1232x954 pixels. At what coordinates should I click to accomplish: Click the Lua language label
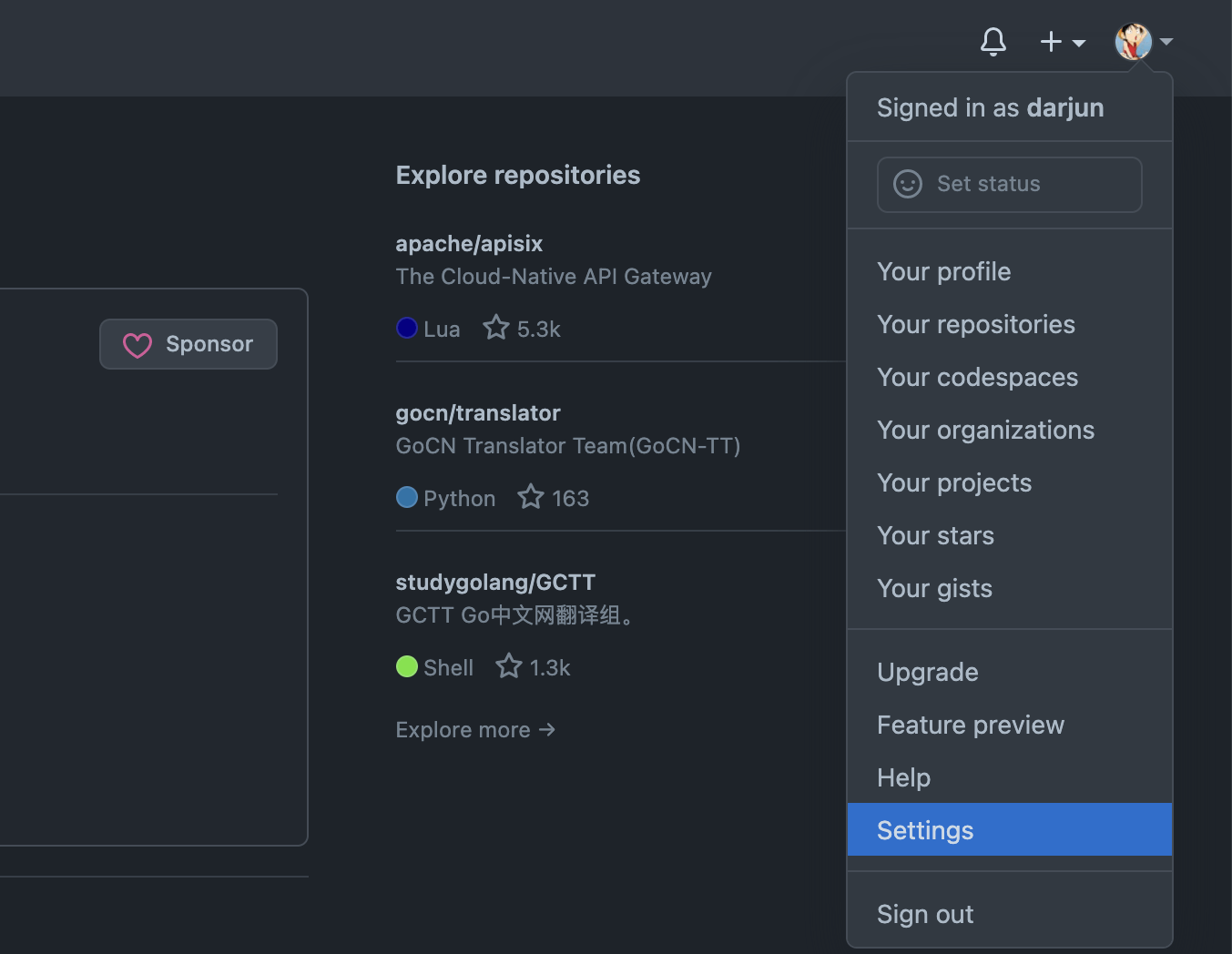[442, 330]
